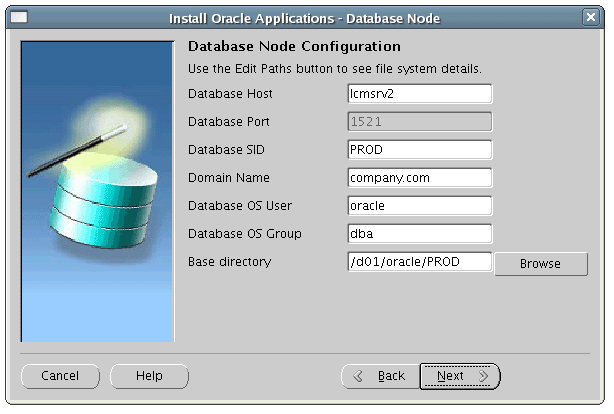Click the Database Host input field
614x414 pixels.
[420, 94]
